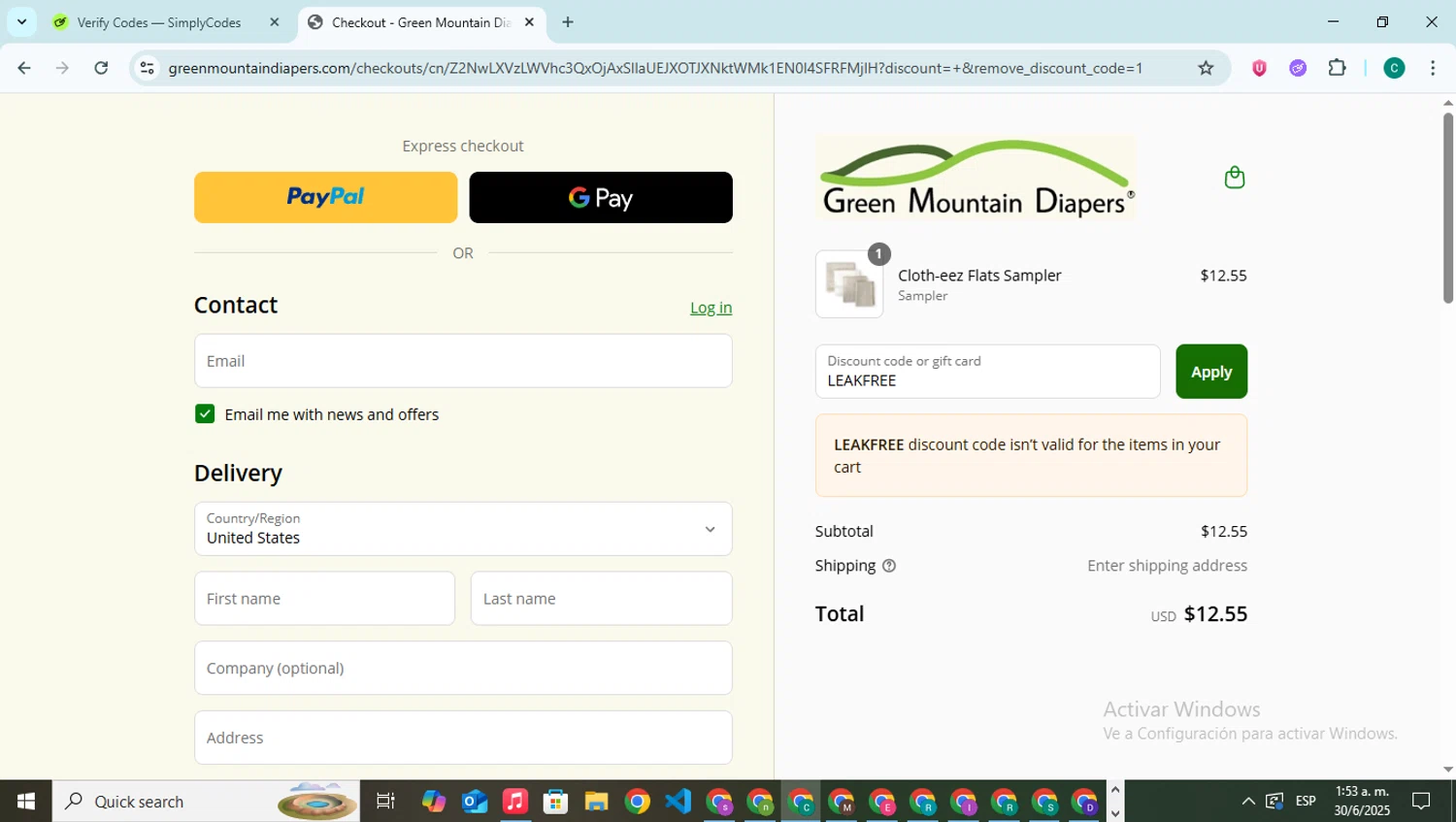Focus the Last name field
This screenshot has width=1456, height=822.
pos(601,599)
